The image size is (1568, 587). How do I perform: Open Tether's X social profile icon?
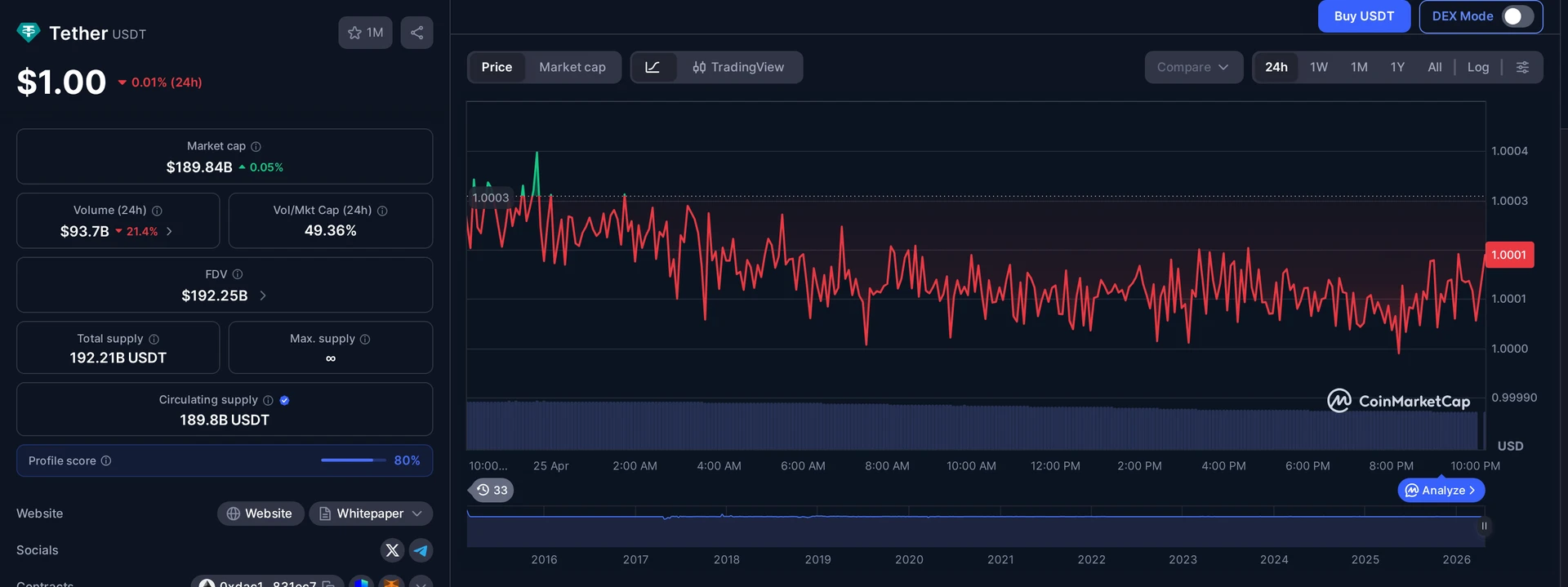[x=392, y=550]
